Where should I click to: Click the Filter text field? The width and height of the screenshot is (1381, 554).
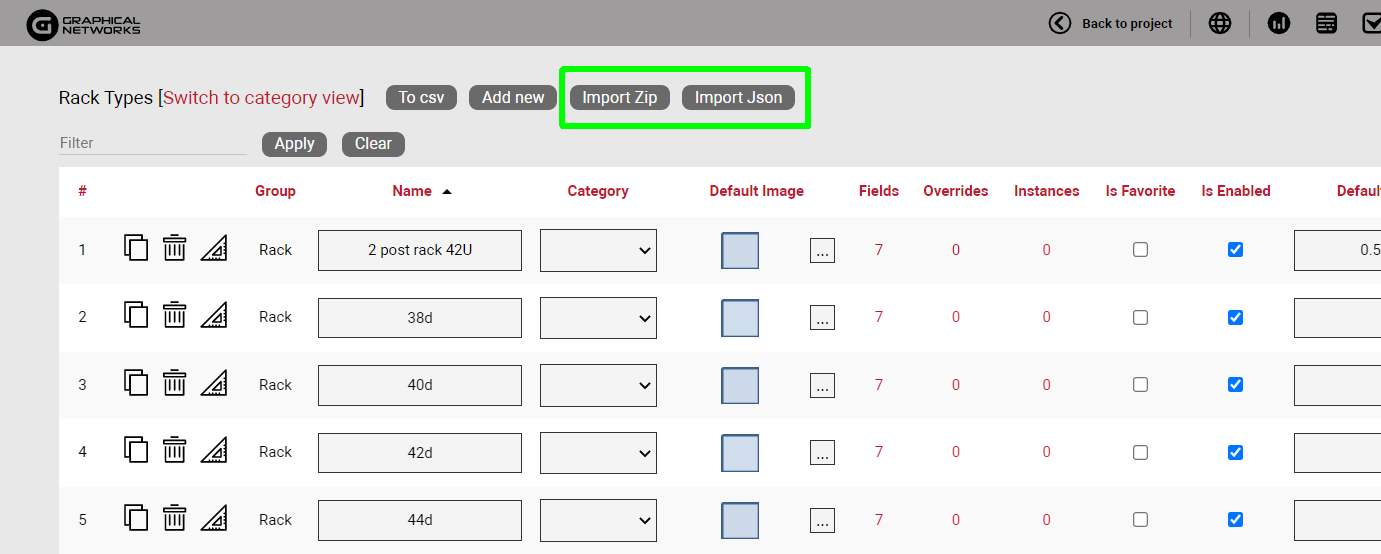pos(152,143)
